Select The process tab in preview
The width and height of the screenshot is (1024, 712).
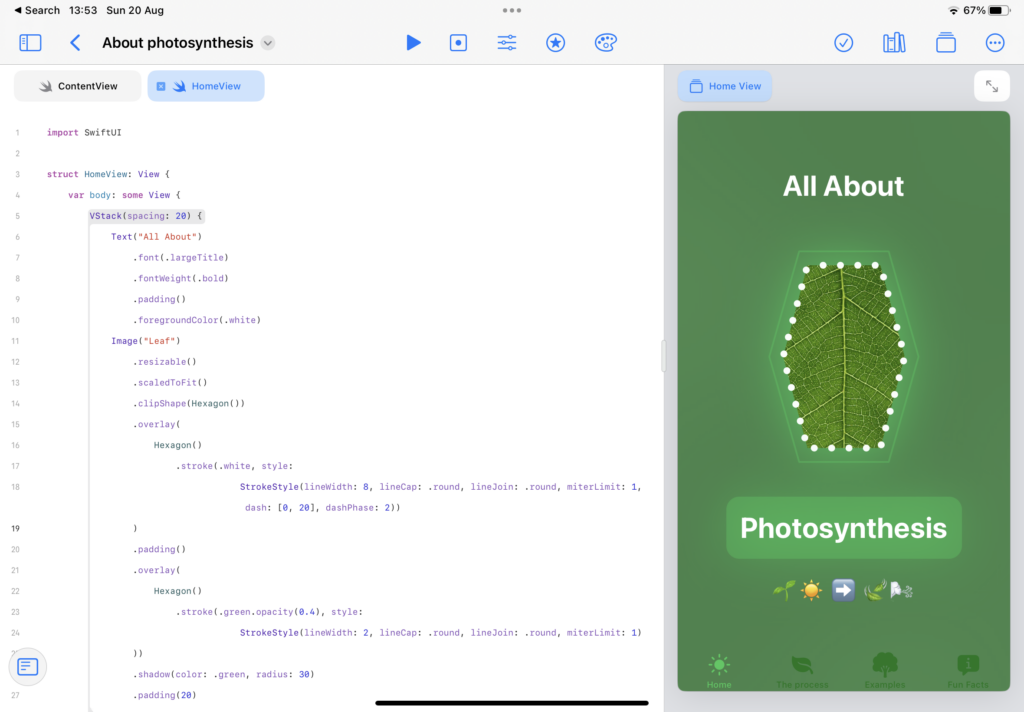coord(802,671)
